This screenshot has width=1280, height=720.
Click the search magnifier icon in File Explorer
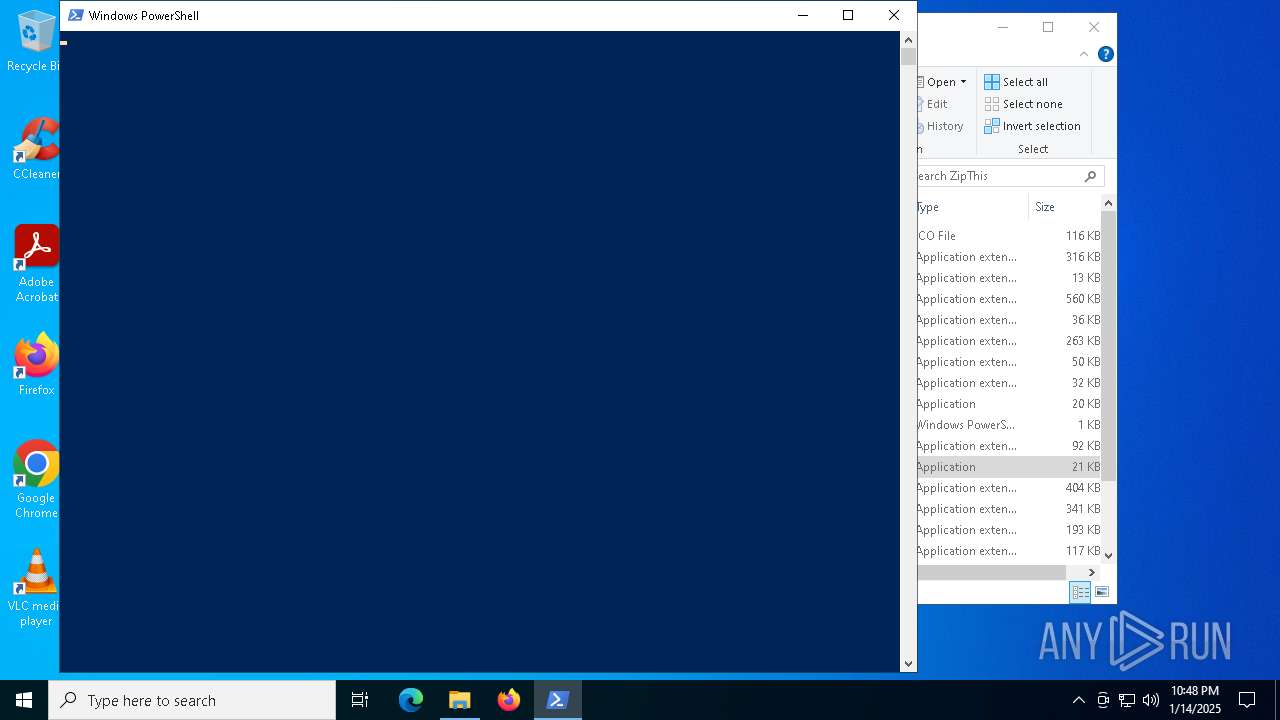coord(1090,176)
